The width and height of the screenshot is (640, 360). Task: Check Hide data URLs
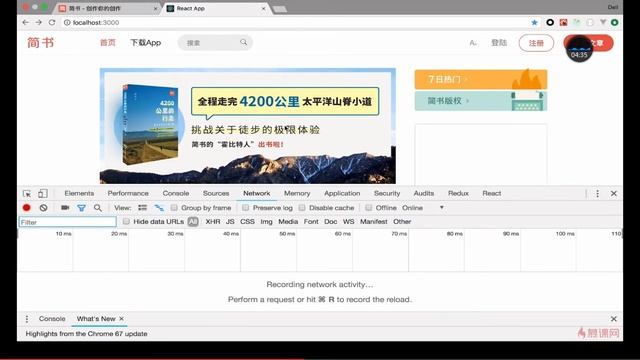click(x=126, y=222)
